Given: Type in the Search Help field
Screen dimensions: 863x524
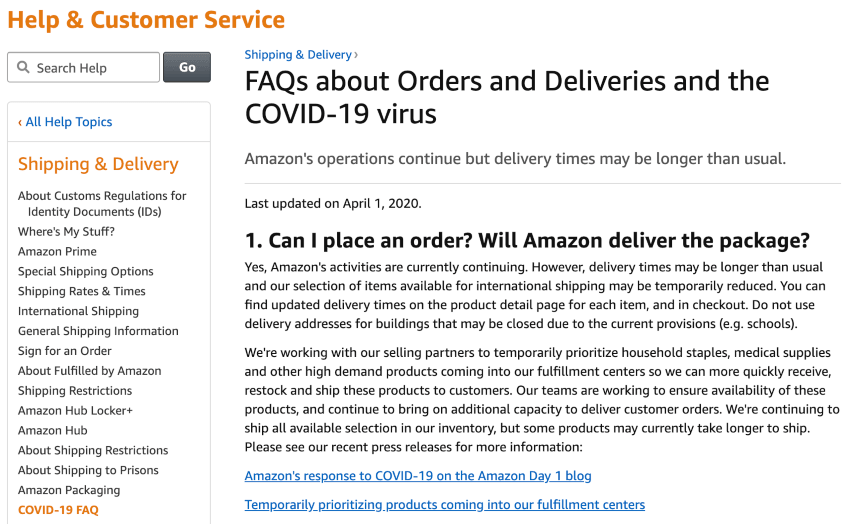Looking at the screenshot, I should [92, 68].
